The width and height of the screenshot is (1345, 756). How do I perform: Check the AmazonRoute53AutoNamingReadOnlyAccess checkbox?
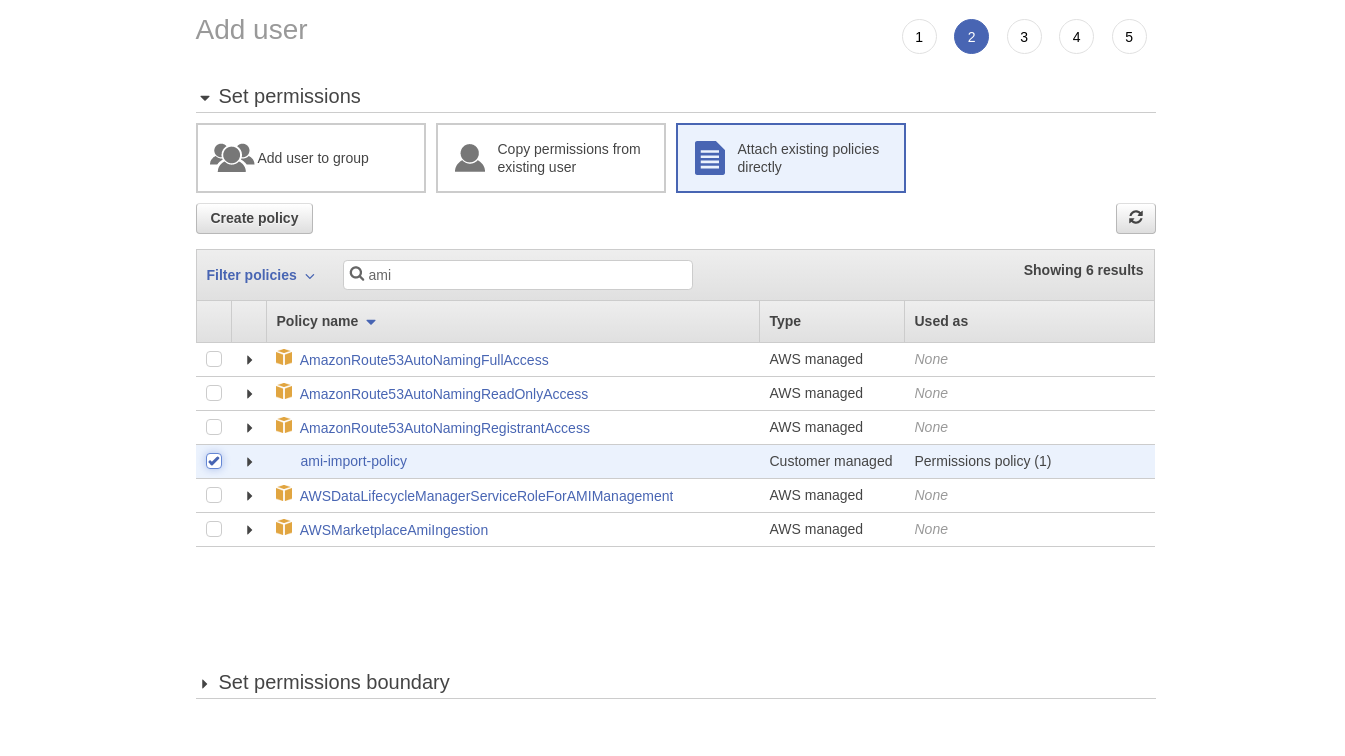click(214, 393)
